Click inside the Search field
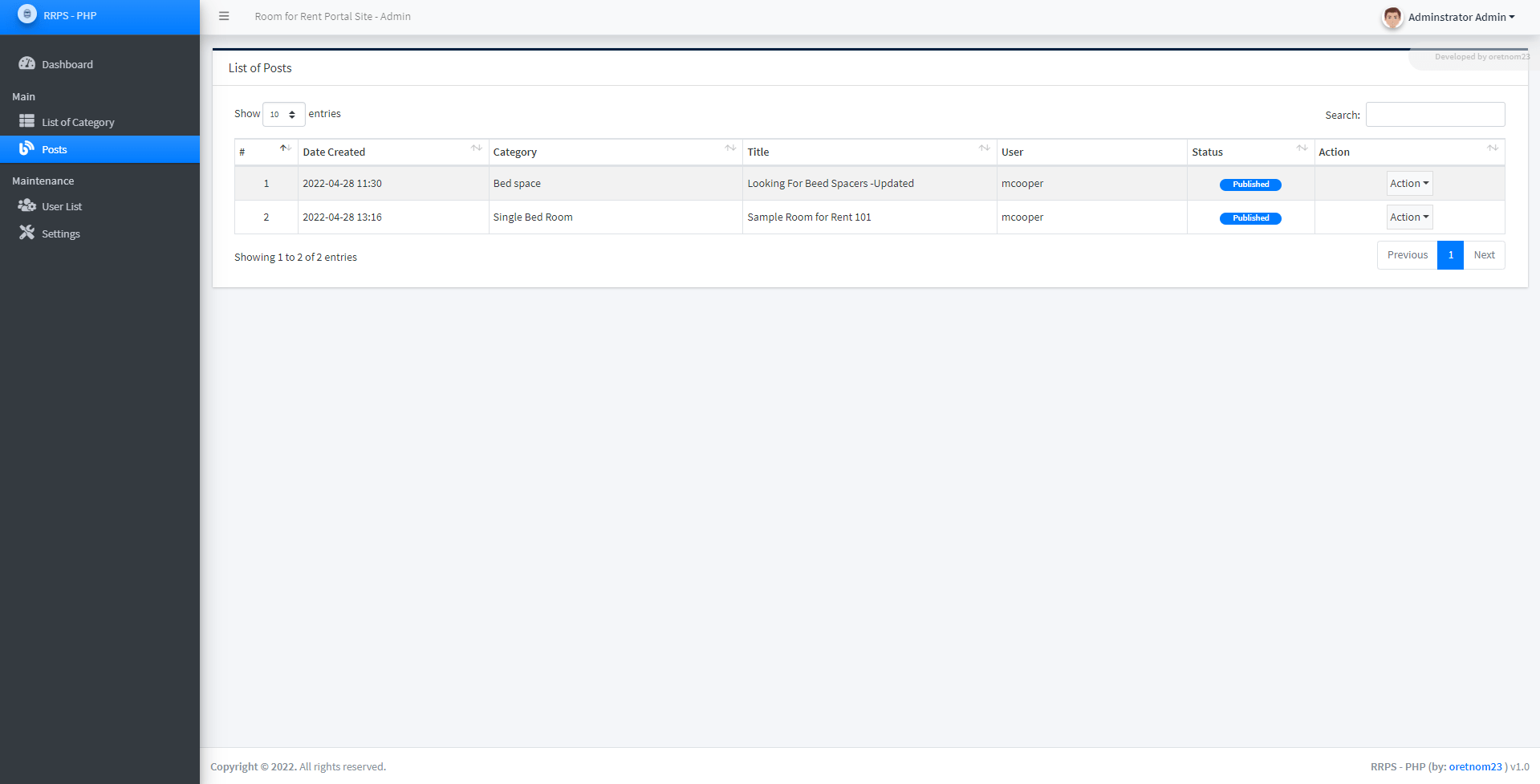 tap(1434, 114)
